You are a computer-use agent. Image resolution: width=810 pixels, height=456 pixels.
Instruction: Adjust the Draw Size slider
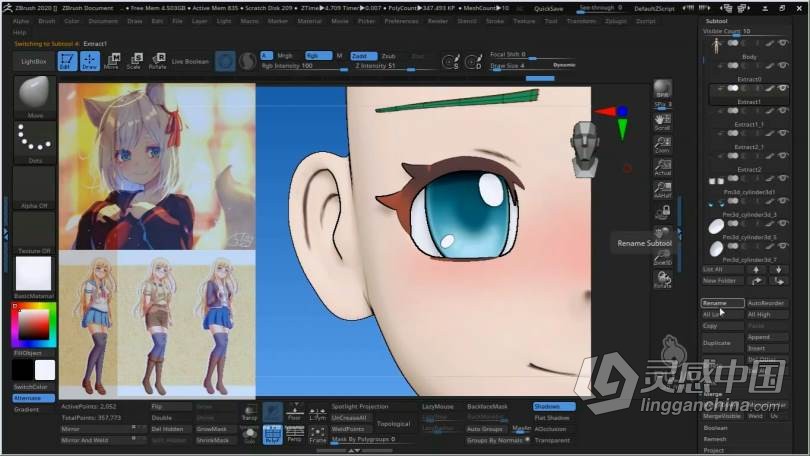click(532, 66)
